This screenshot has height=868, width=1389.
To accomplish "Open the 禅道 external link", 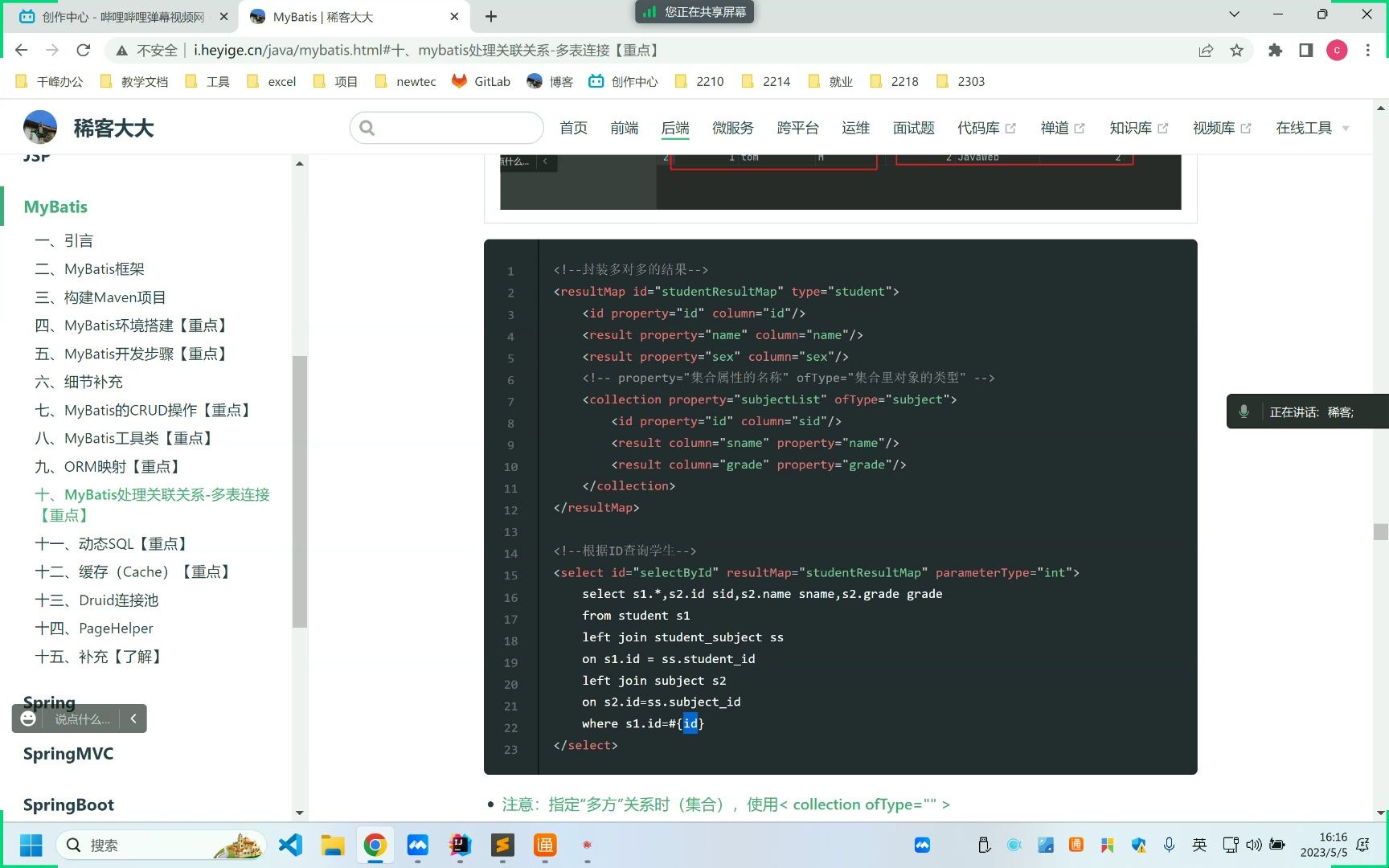I will [1063, 128].
